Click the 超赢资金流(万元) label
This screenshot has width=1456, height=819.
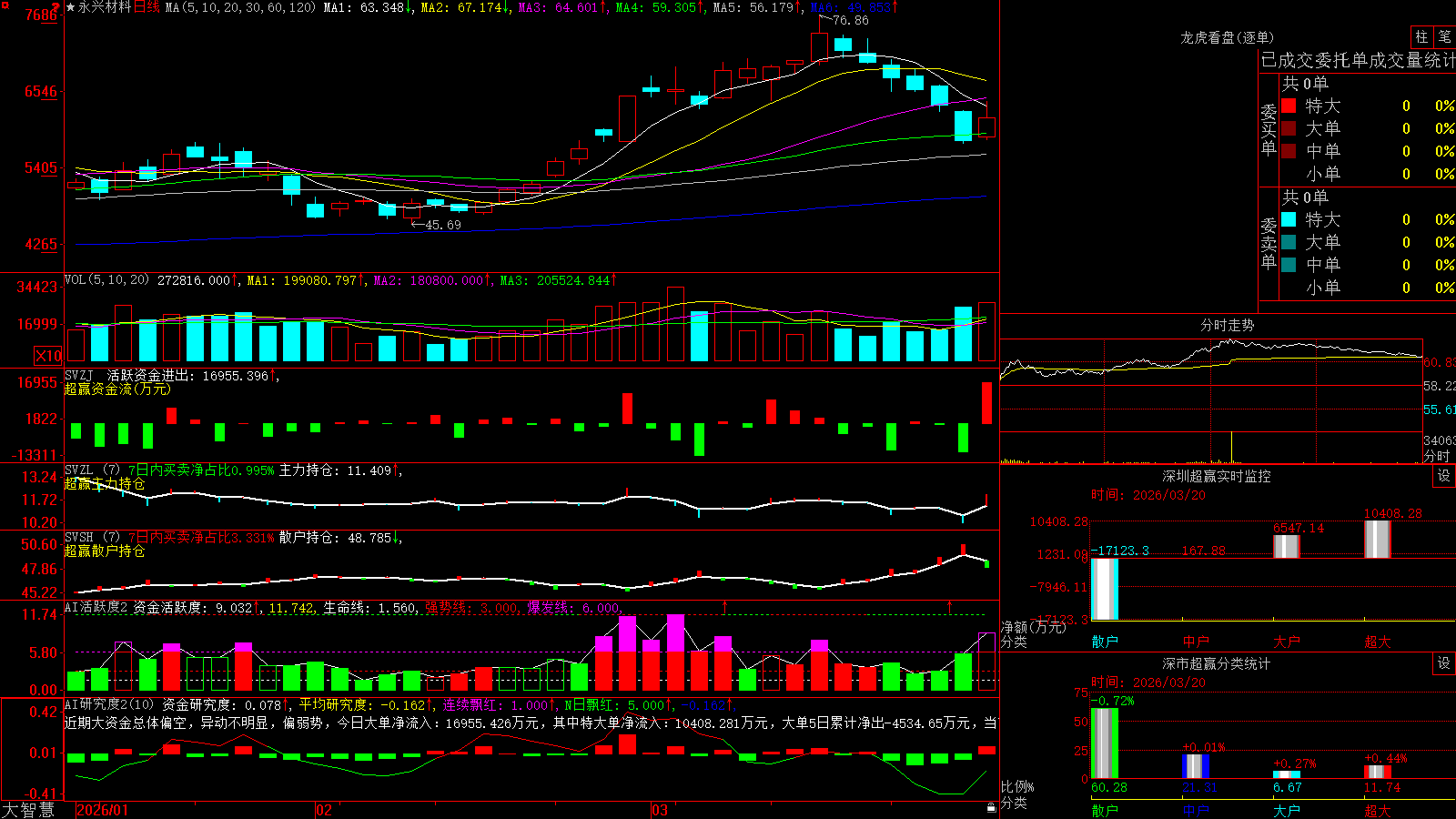pyautogui.click(x=117, y=389)
